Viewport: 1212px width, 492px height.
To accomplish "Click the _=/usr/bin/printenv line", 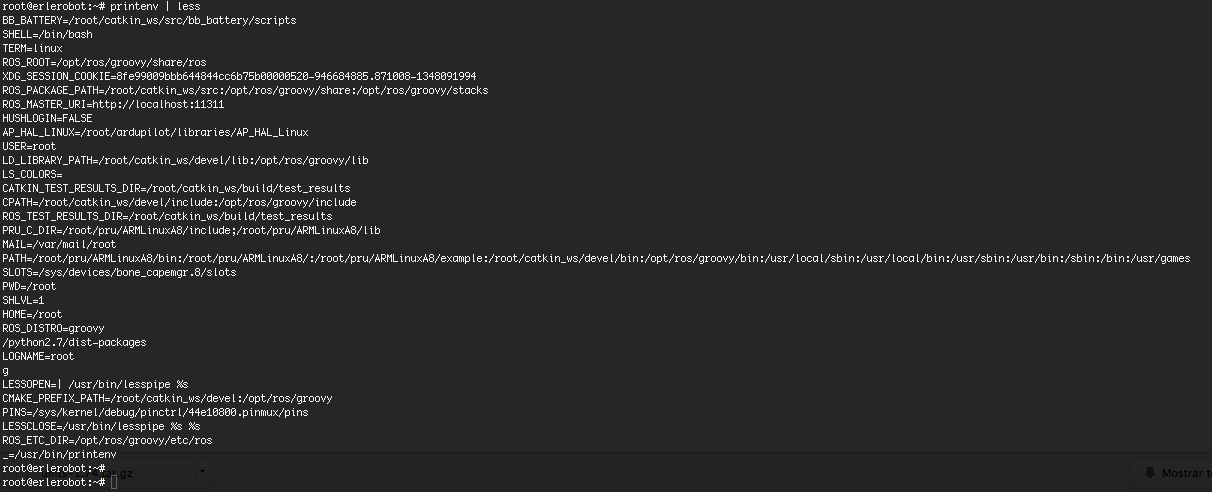I will pyautogui.click(x=59, y=454).
